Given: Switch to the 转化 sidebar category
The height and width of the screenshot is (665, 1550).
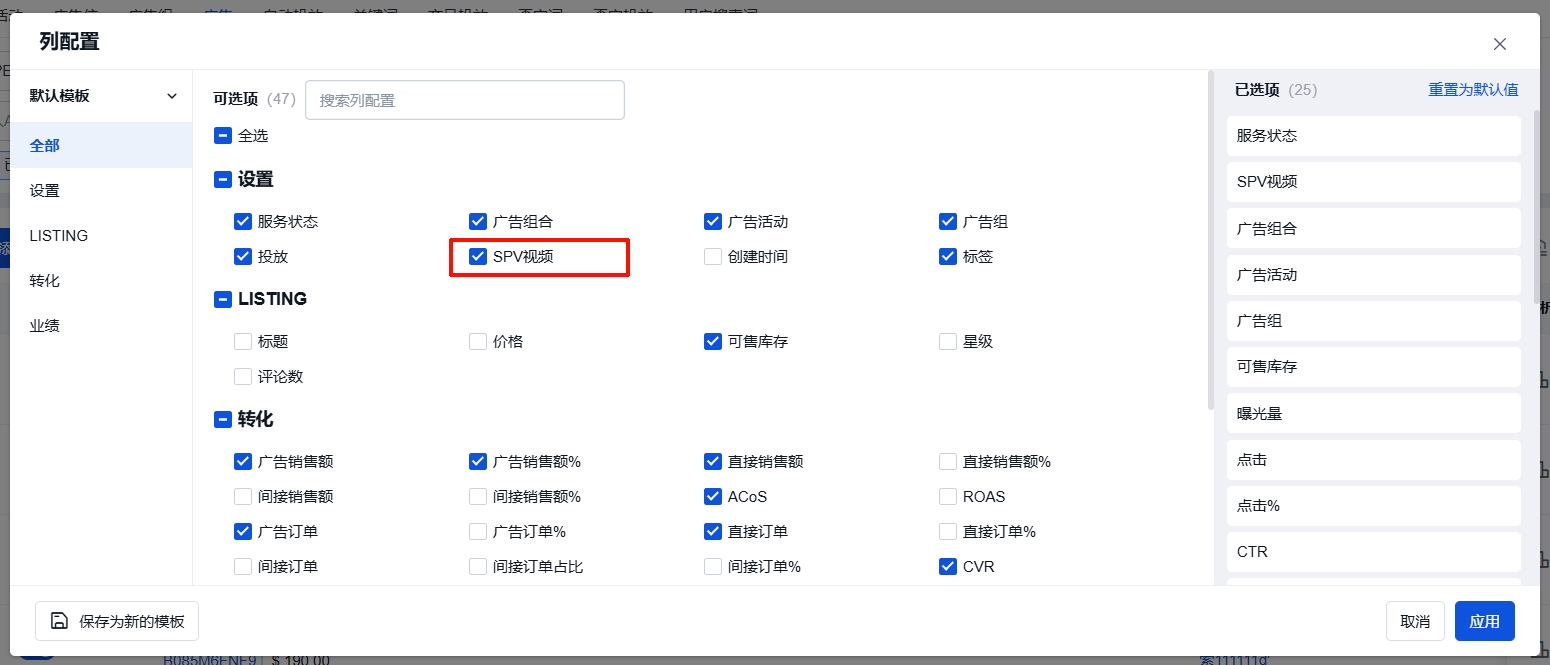Looking at the screenshot, I should (x=45, y=281).
